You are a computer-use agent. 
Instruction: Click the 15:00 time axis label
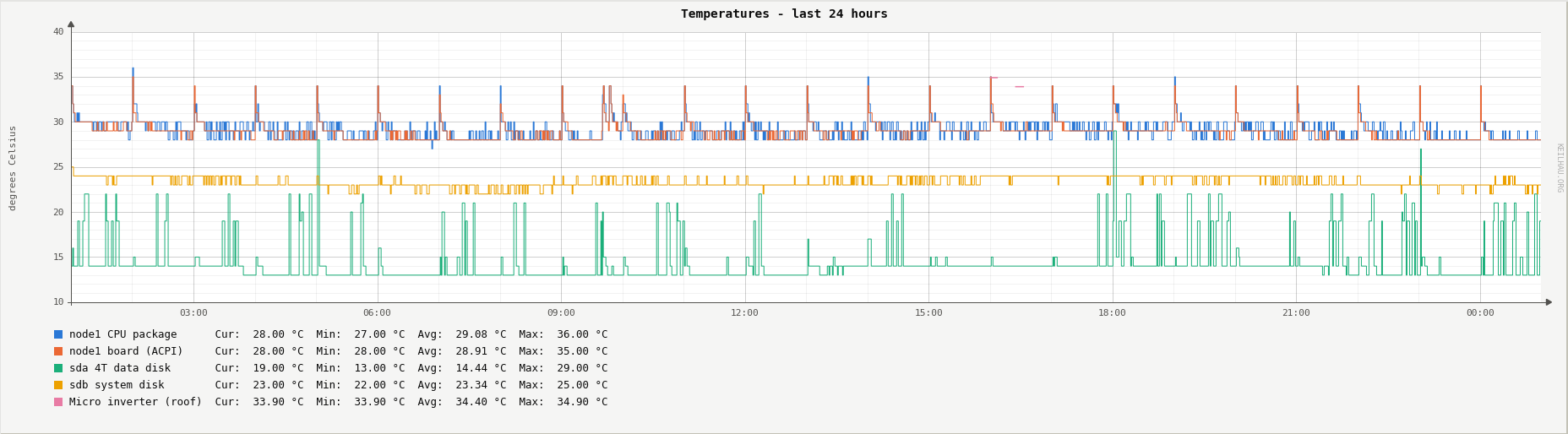(928, 313)
